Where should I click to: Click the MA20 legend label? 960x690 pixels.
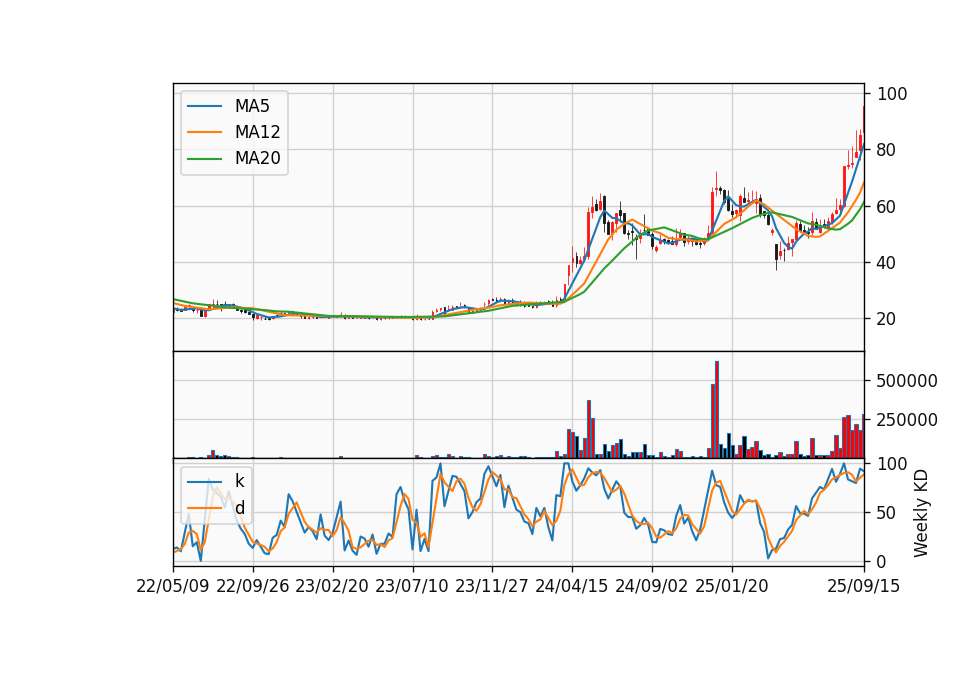click(257, 159)
